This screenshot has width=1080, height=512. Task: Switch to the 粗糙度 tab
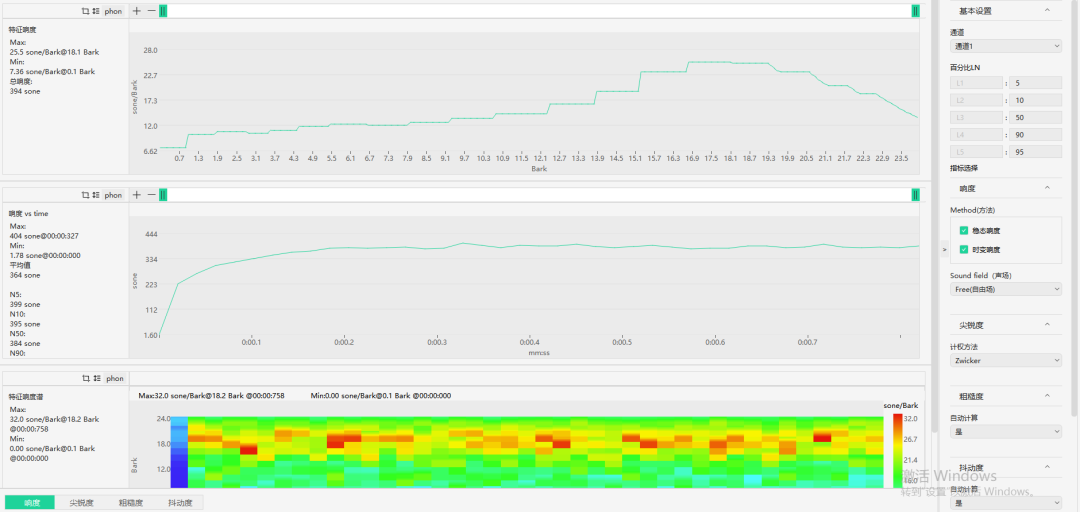pos(131,502)
